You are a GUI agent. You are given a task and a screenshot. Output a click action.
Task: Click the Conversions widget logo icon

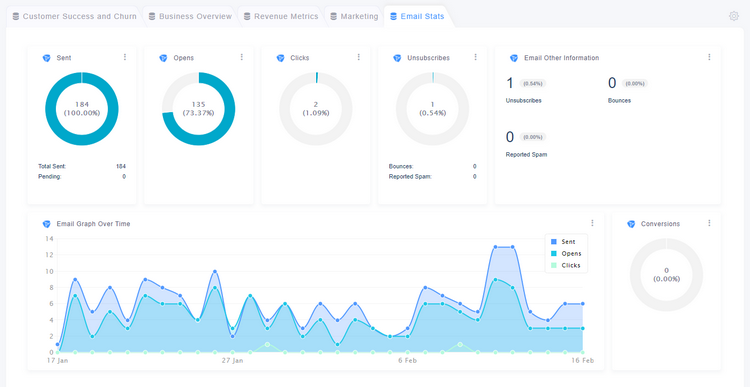point(631,224)
